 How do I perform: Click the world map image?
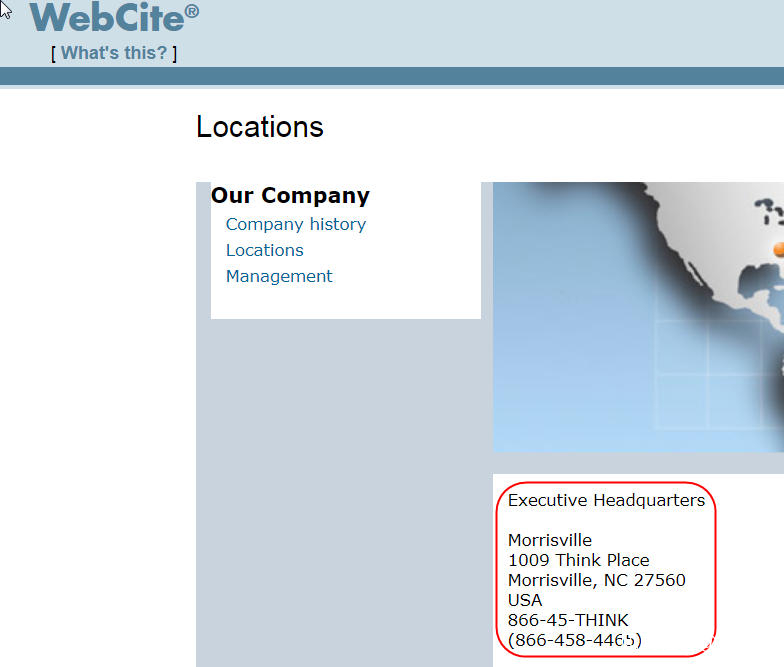[x=638, y=317]
